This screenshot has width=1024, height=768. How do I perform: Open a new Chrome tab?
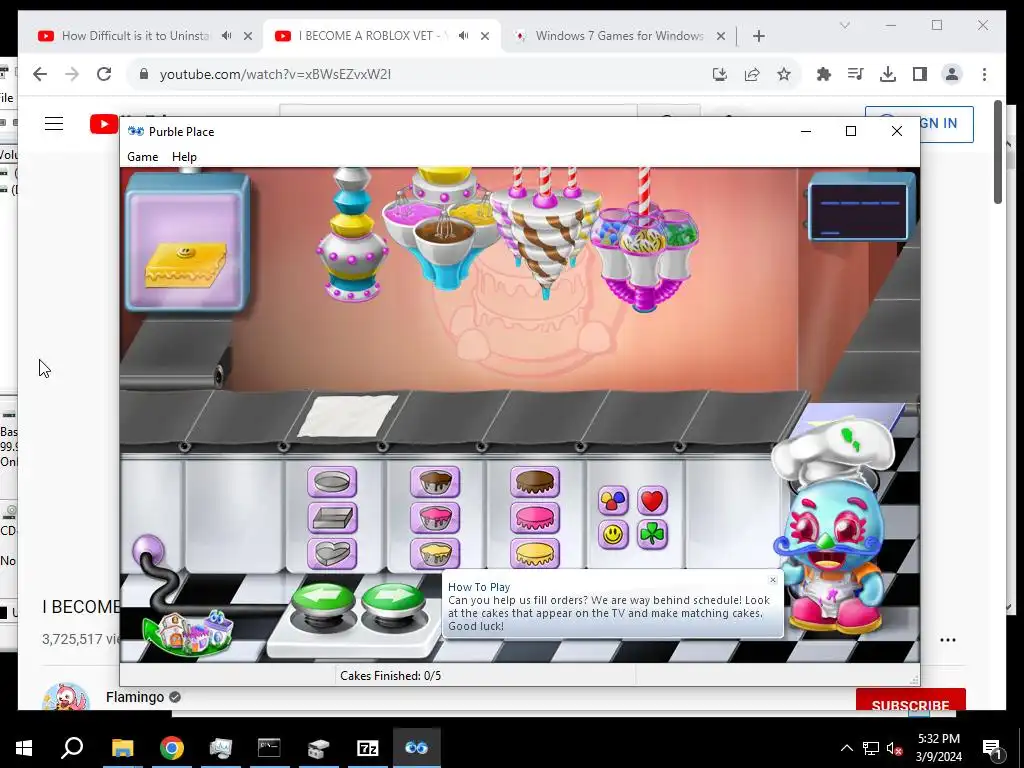point(759,36)
